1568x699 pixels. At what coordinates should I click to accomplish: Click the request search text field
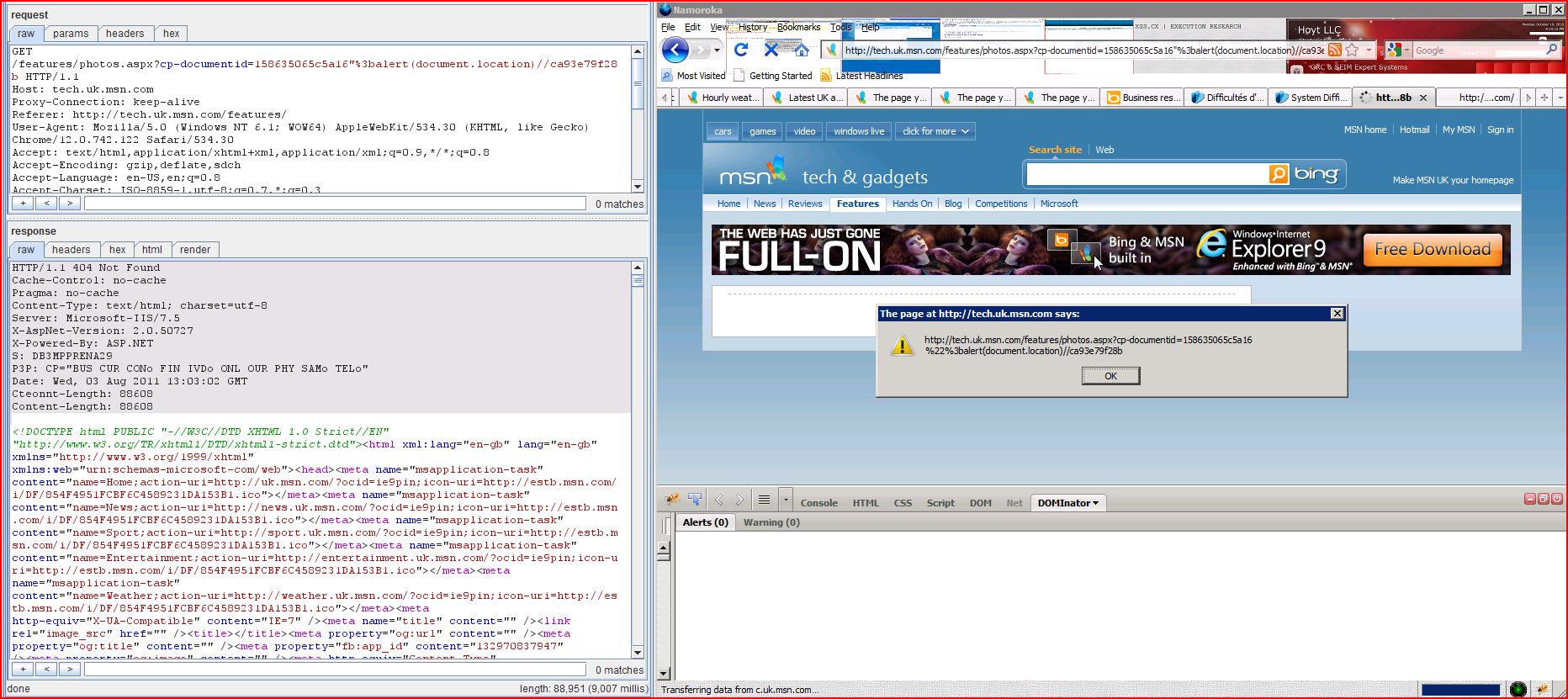click(x=335, y=204)
